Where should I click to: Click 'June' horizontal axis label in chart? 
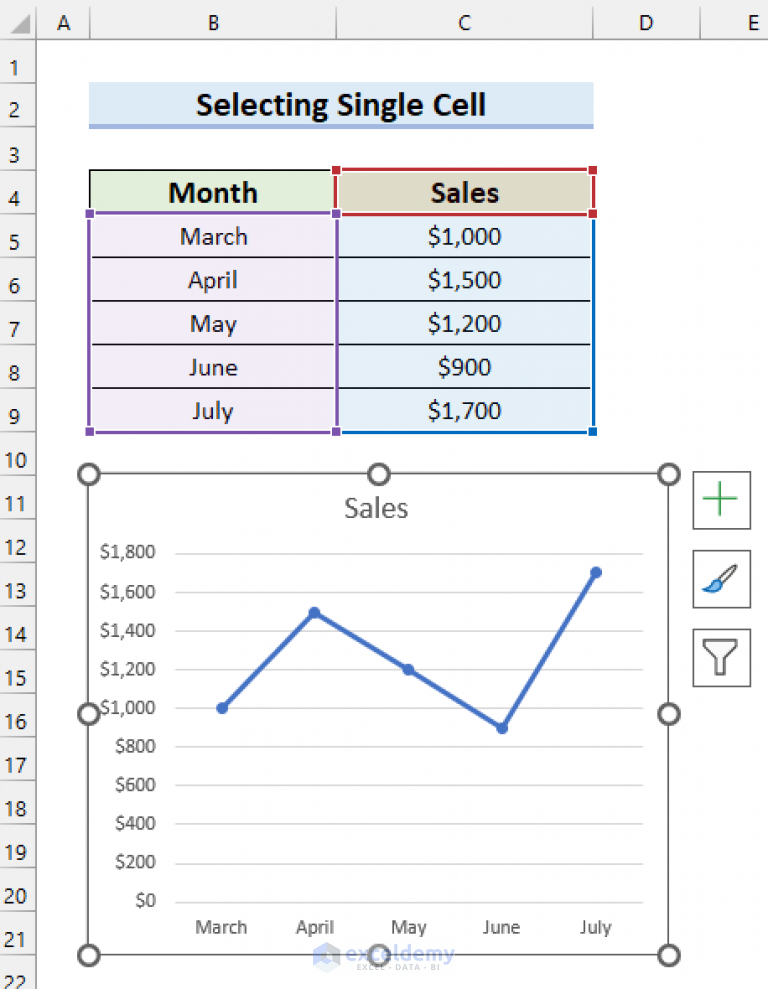point(502,927)
